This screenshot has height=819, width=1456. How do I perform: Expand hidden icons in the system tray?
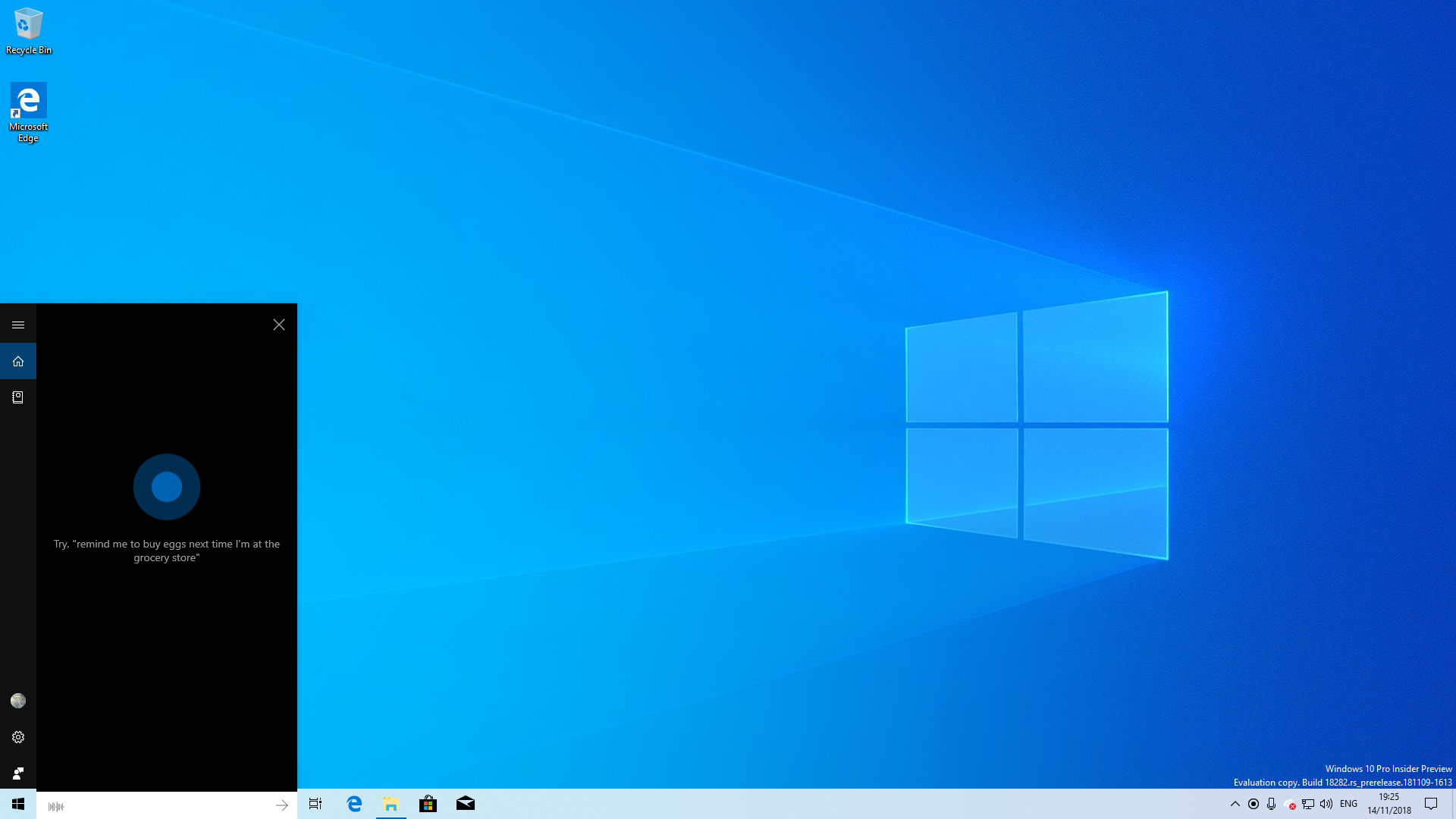(1235, 805)
